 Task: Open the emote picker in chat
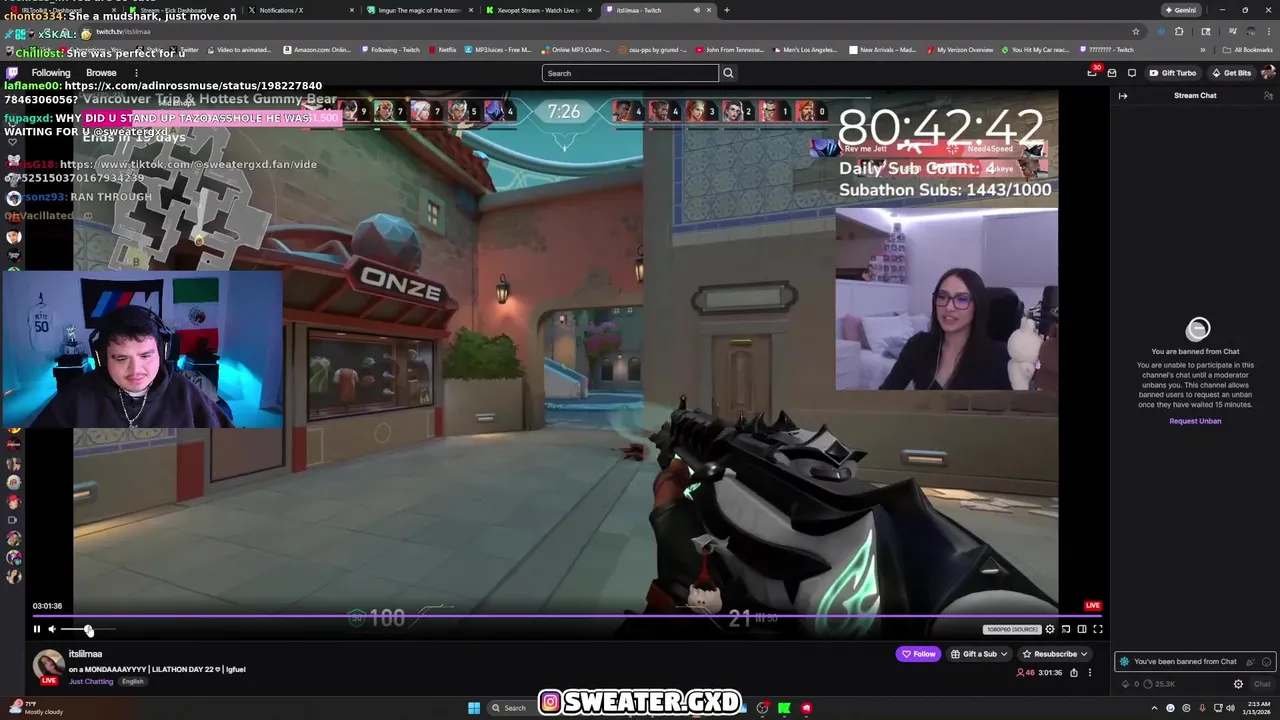[1266, 661]
